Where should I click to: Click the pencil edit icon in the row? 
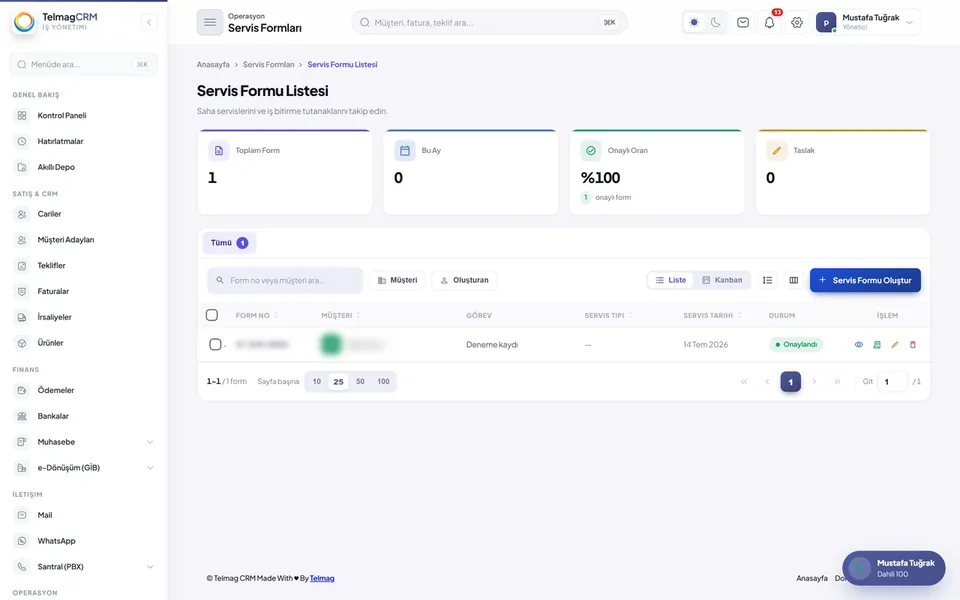click(x=894, y=345)
